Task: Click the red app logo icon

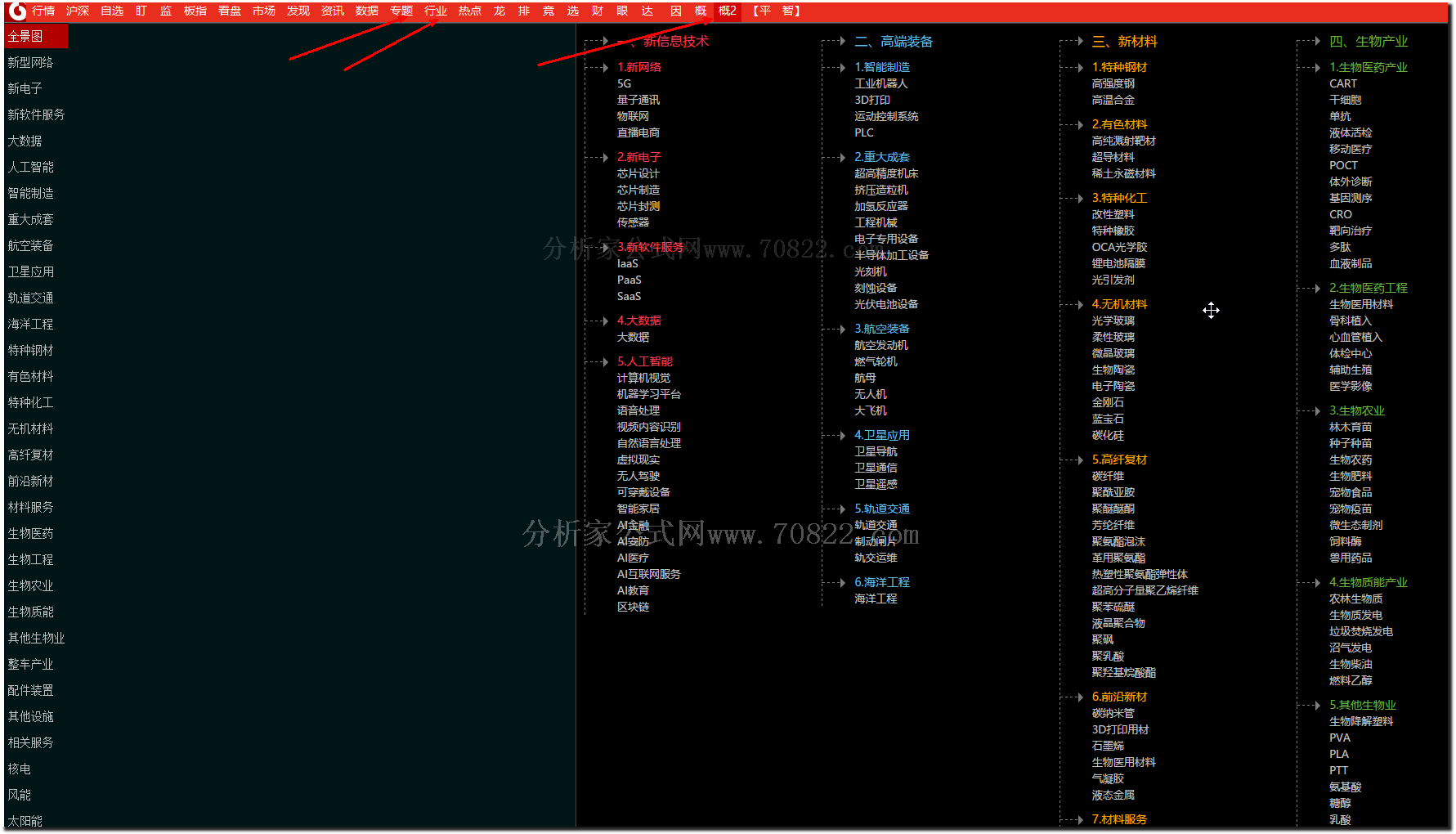Action: pos(16,11)
